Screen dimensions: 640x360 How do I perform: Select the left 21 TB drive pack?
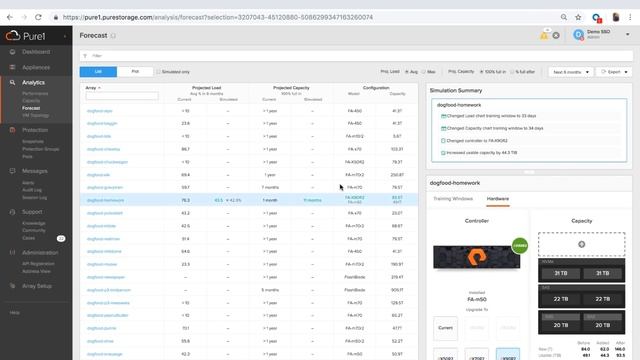pos(561,273)
